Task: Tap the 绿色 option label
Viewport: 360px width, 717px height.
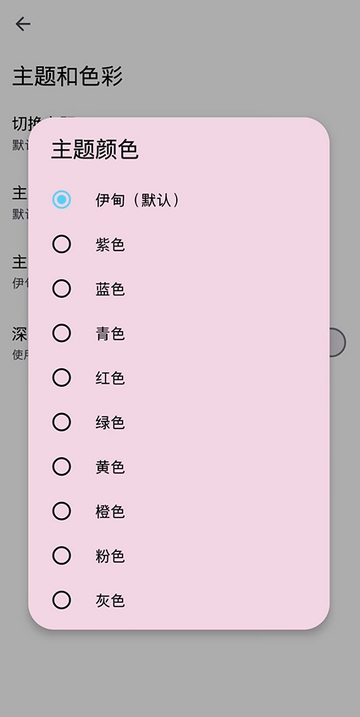Action: (110, 423)
